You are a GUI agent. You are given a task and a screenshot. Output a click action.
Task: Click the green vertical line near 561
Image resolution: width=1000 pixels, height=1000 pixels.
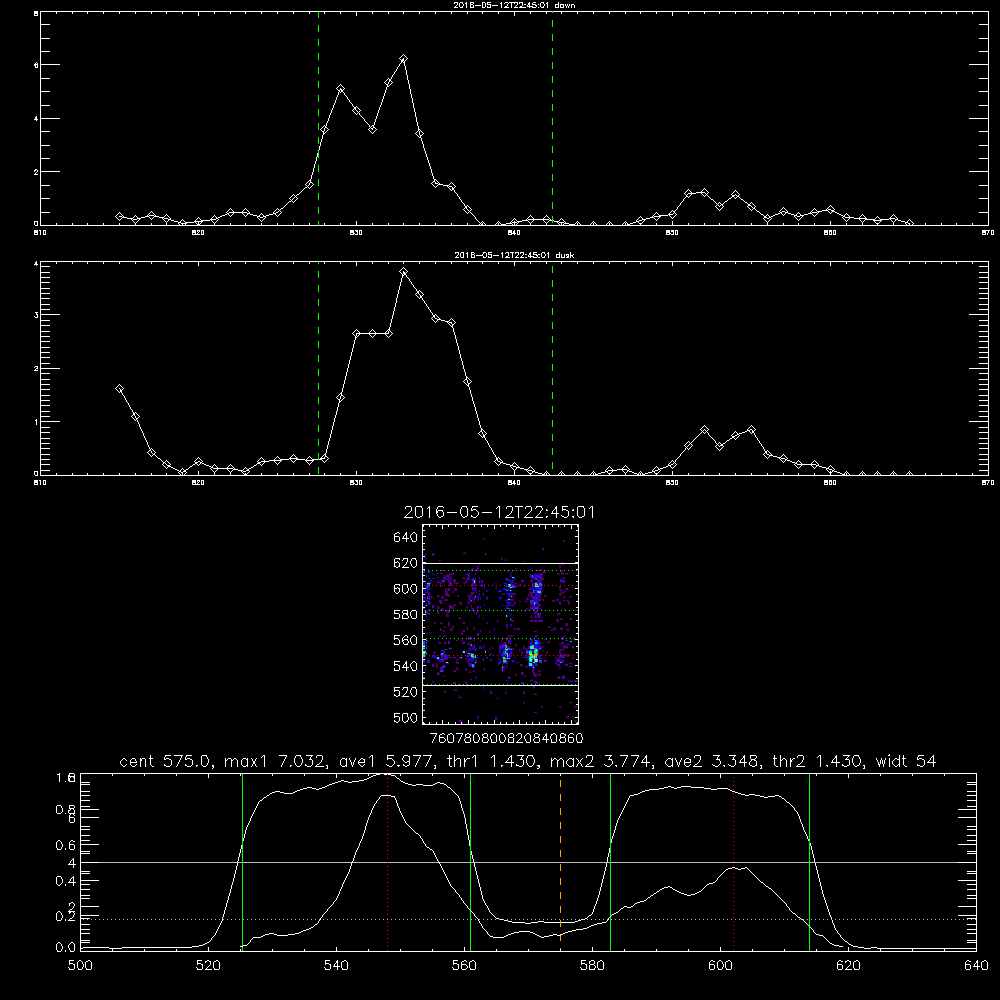click(471, 862)
